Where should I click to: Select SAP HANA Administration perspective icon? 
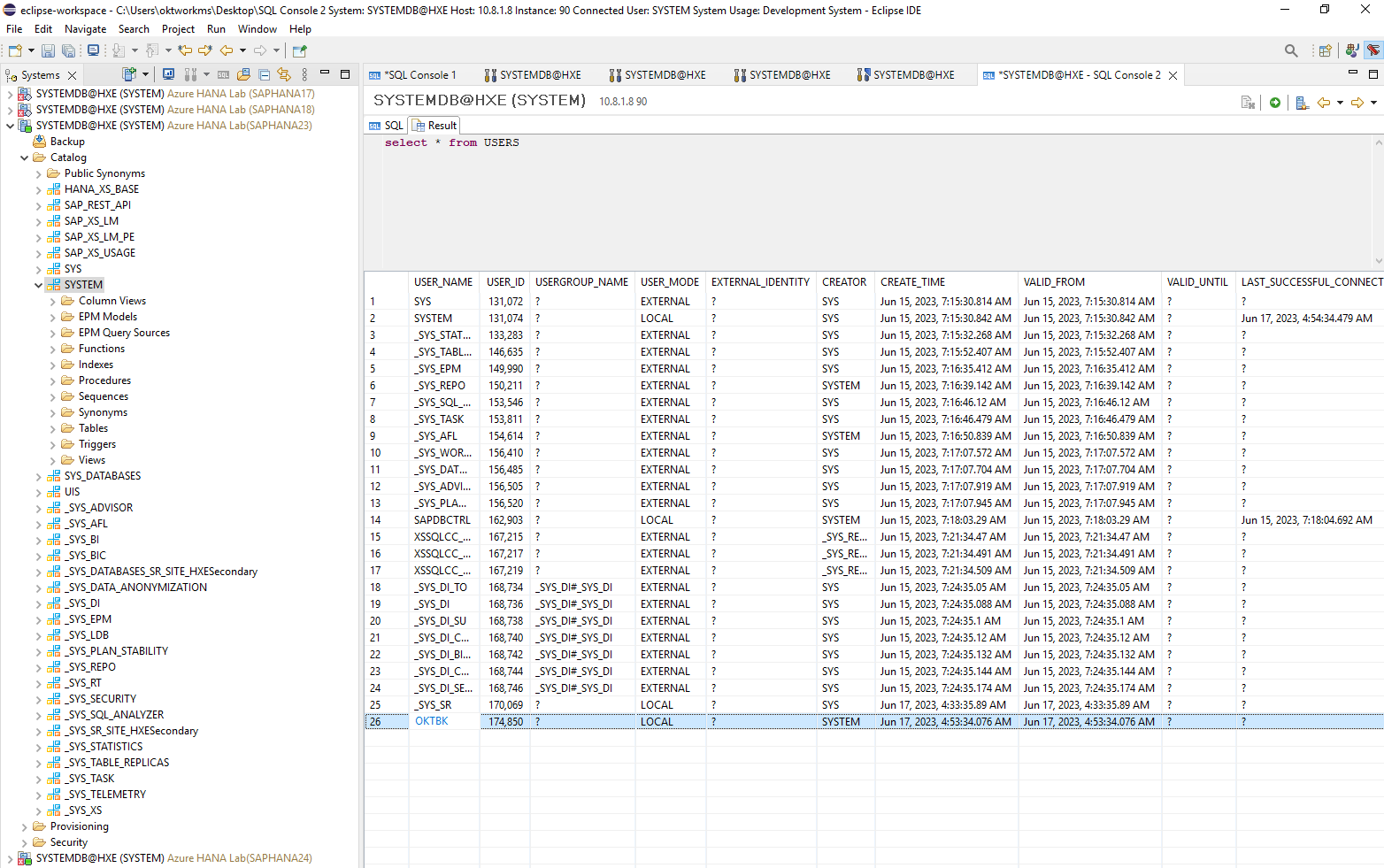[1372, 51]
